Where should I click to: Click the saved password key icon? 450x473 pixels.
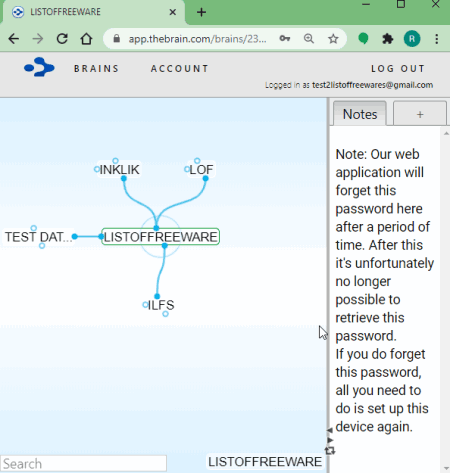coord(284,39)
